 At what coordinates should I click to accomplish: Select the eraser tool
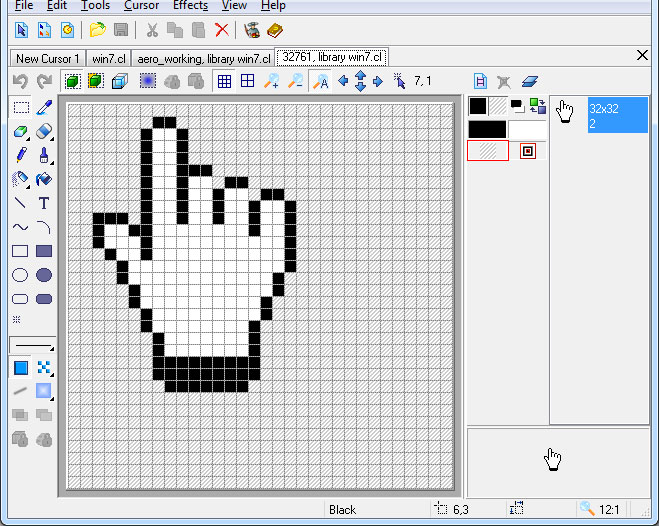pyautogui.click(x=44, y=132)
